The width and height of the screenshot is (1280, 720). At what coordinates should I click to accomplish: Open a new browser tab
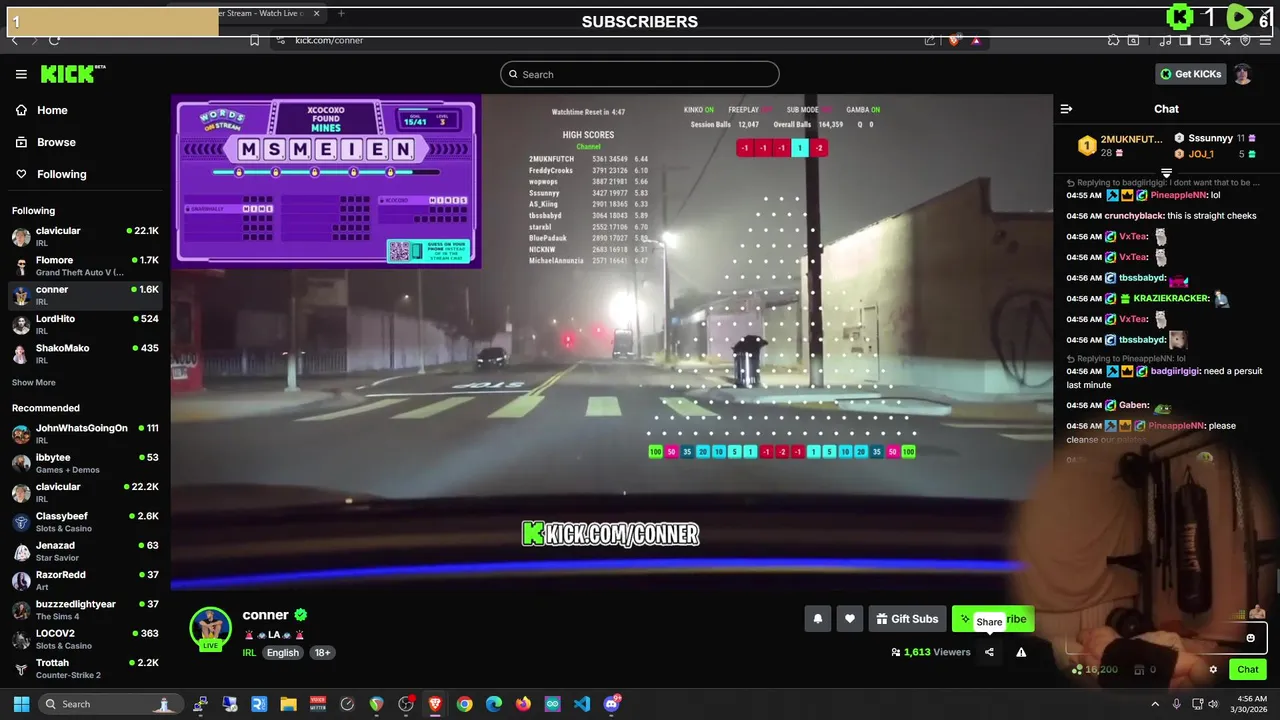[x=341, y=13]
